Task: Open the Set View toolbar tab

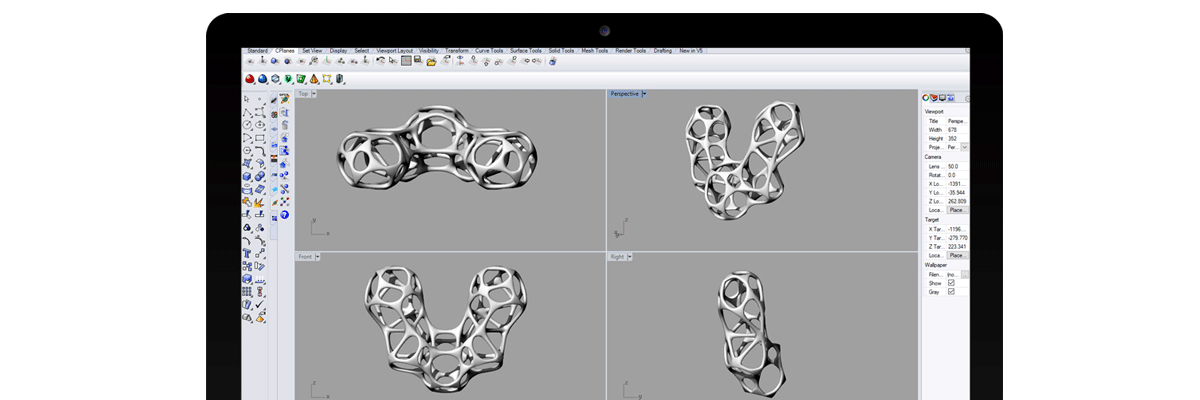Action: [312, 50]
